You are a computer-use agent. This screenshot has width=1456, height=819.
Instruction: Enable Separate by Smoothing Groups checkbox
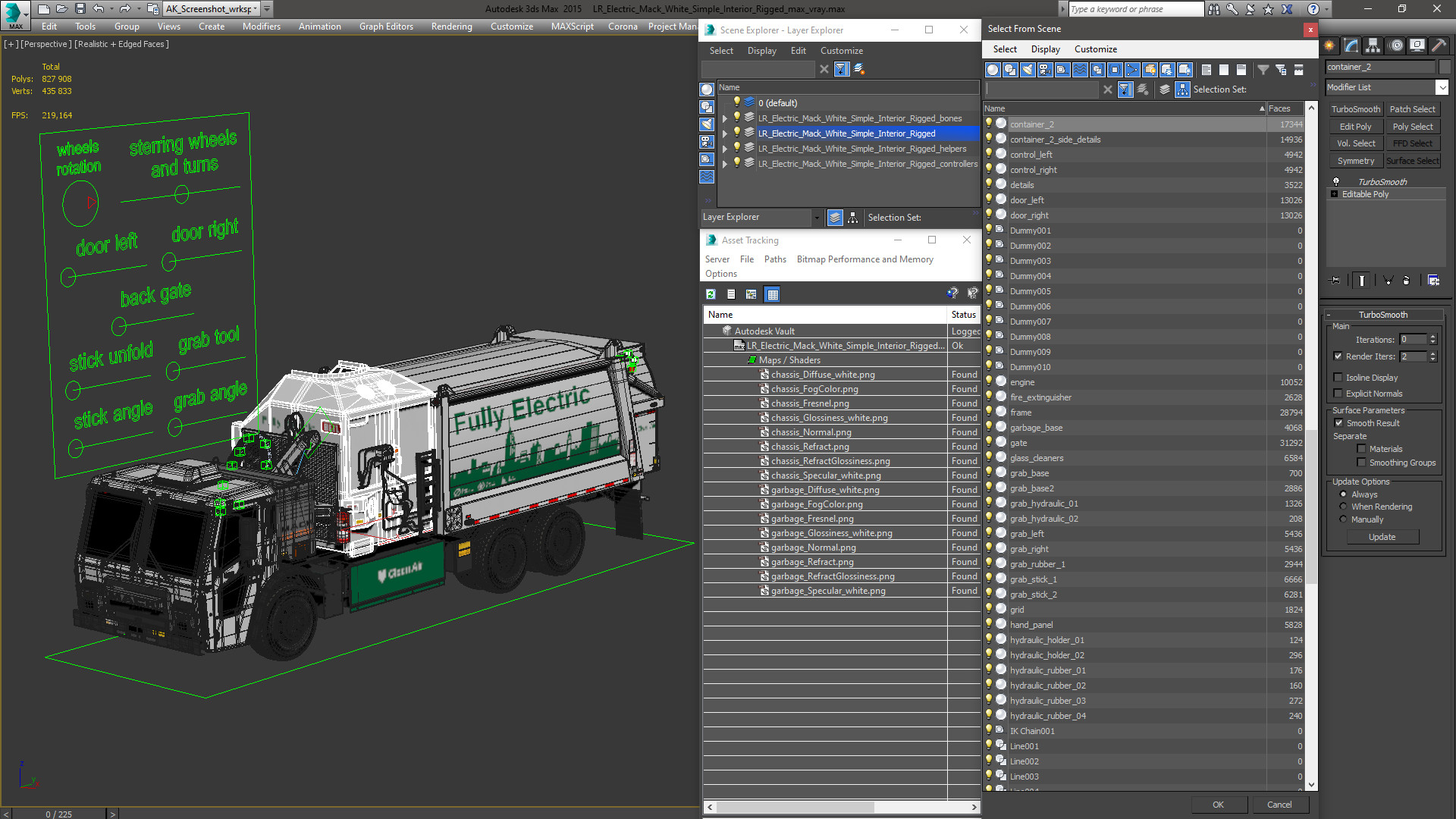(x=1361, y=463)
